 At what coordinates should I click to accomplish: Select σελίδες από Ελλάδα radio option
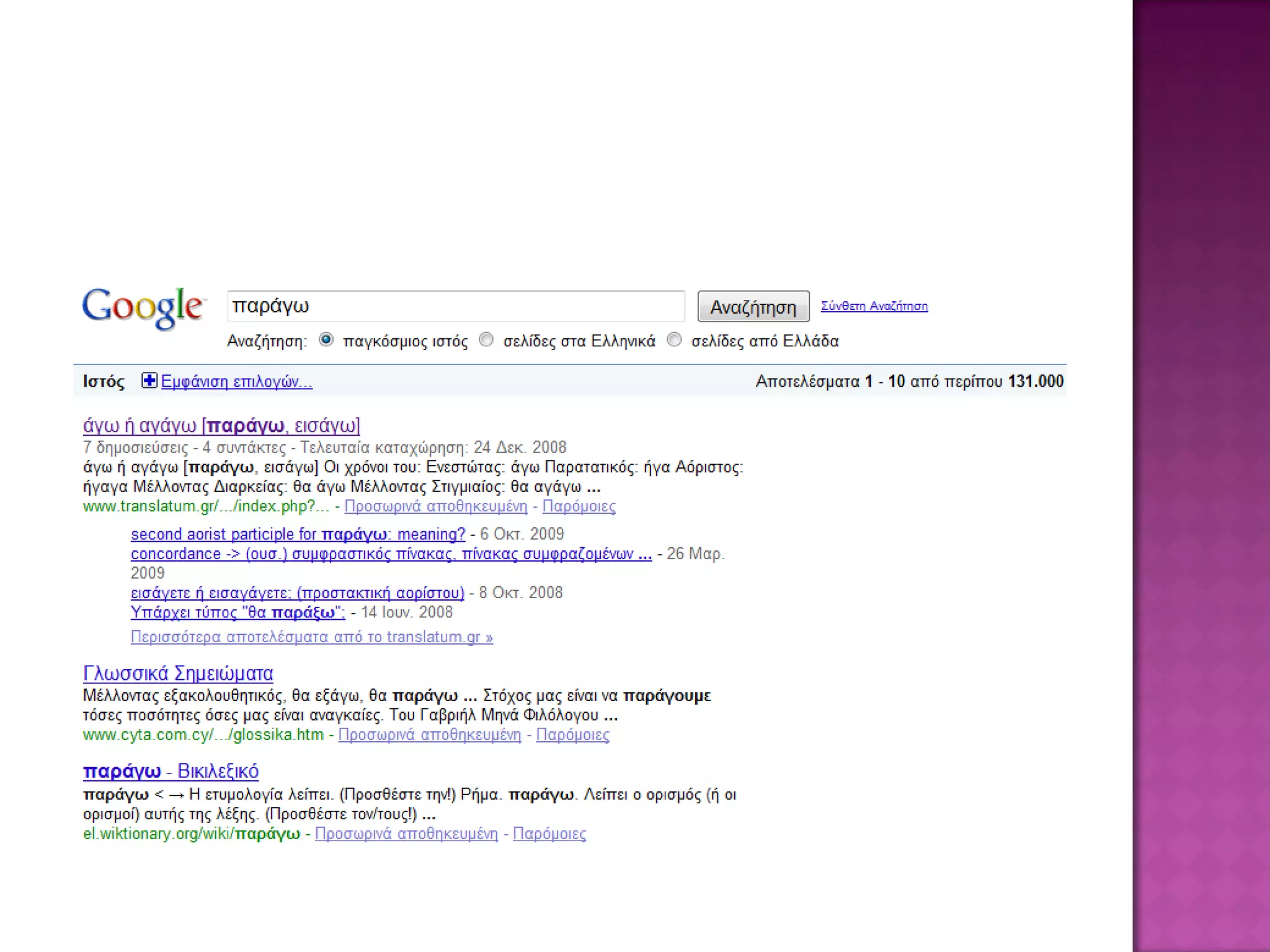[x=674, y=340]
